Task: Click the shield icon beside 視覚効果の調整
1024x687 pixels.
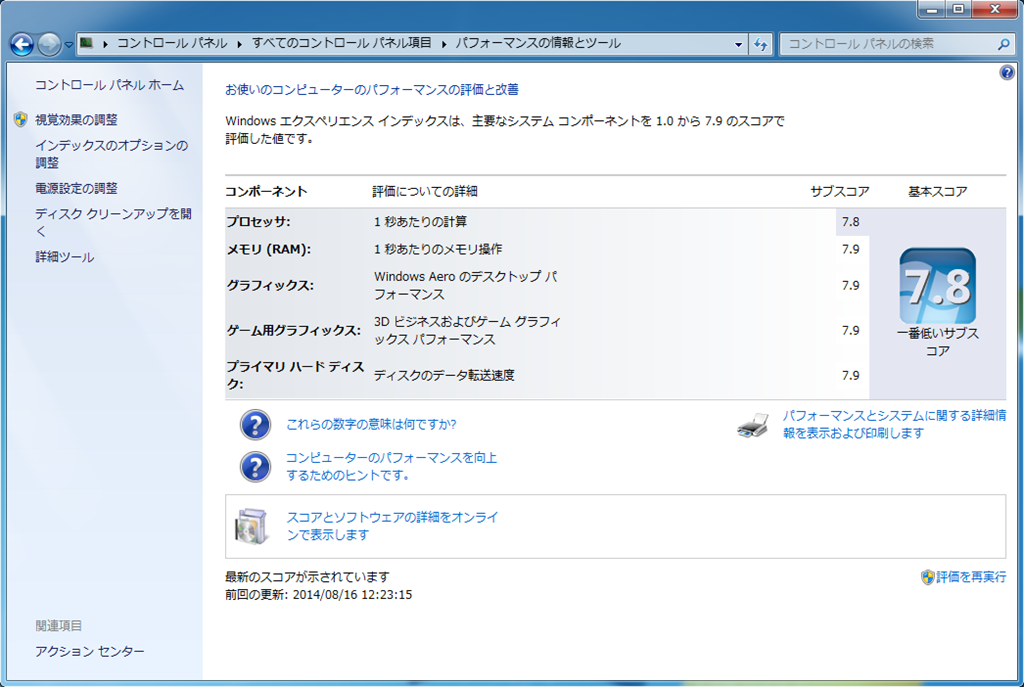Action: tap(21, 119)
